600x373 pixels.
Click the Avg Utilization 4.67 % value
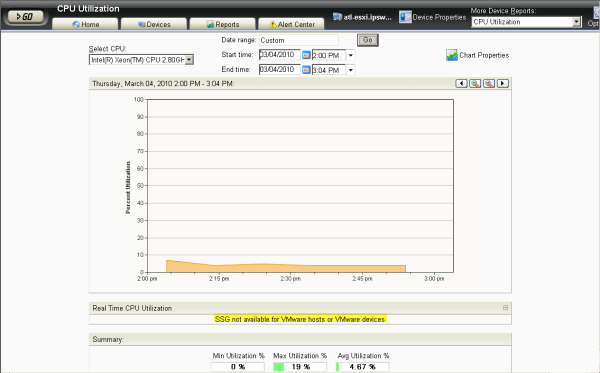tap(362, 366)
